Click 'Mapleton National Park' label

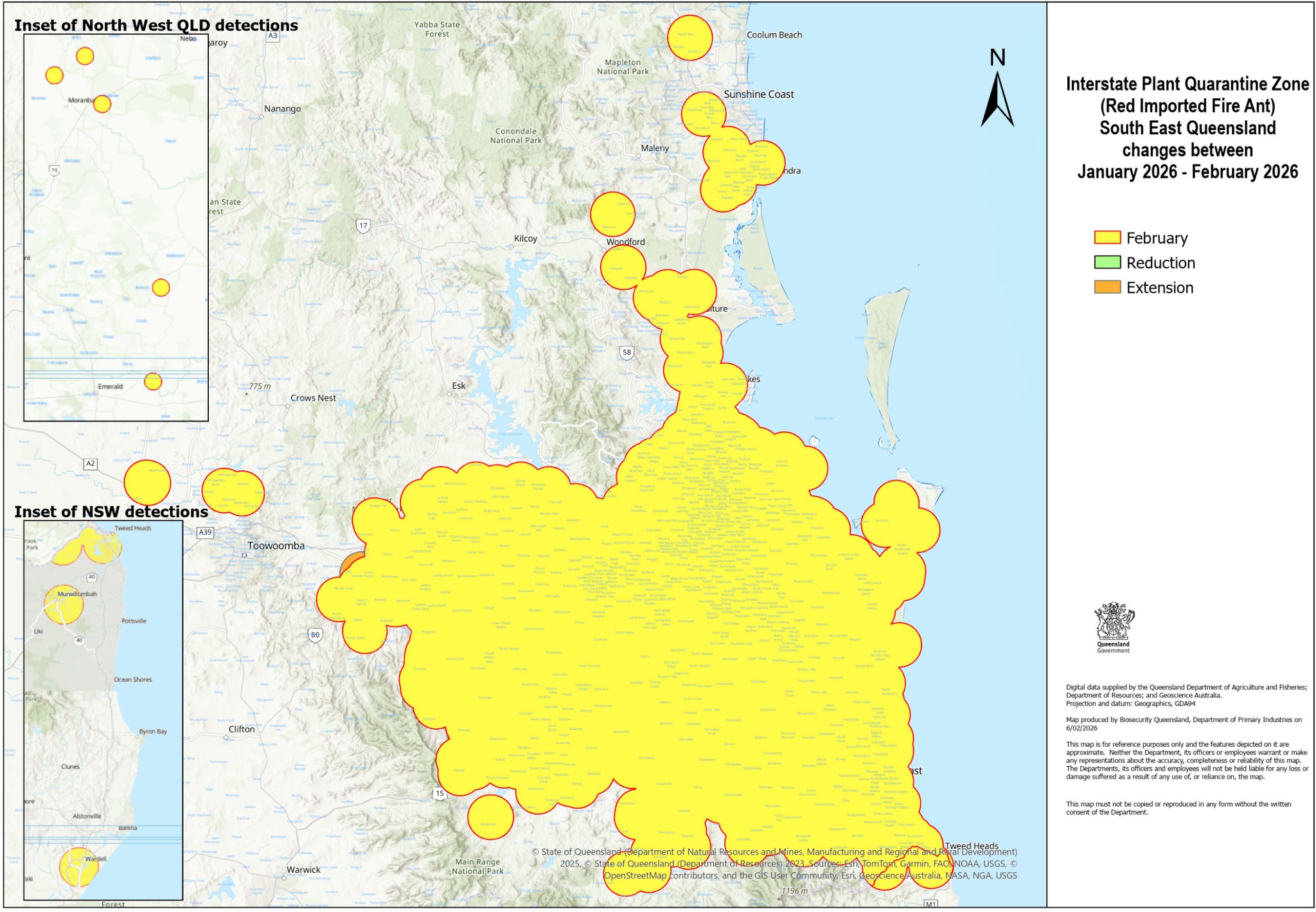(623, 67)
